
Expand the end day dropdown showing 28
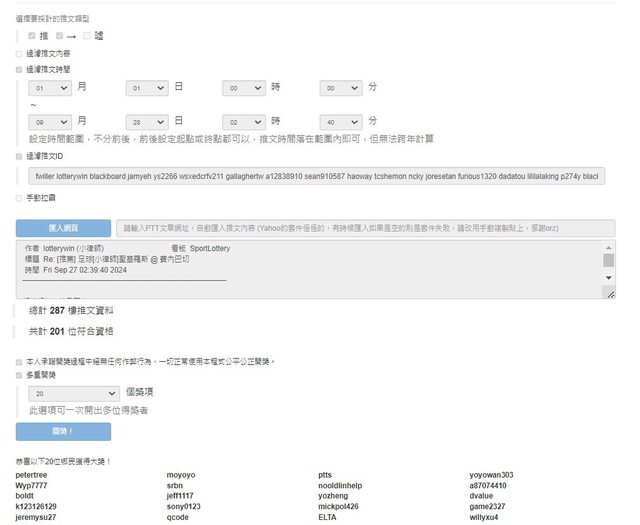[147, 122]
